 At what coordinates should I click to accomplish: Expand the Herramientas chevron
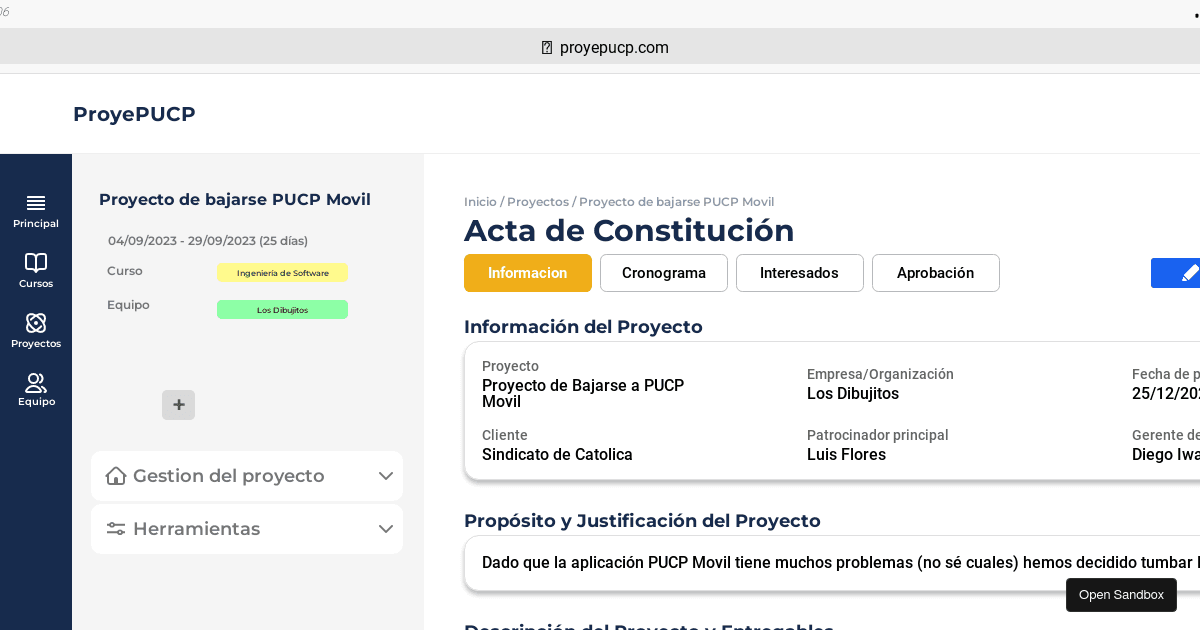point(386,529)
